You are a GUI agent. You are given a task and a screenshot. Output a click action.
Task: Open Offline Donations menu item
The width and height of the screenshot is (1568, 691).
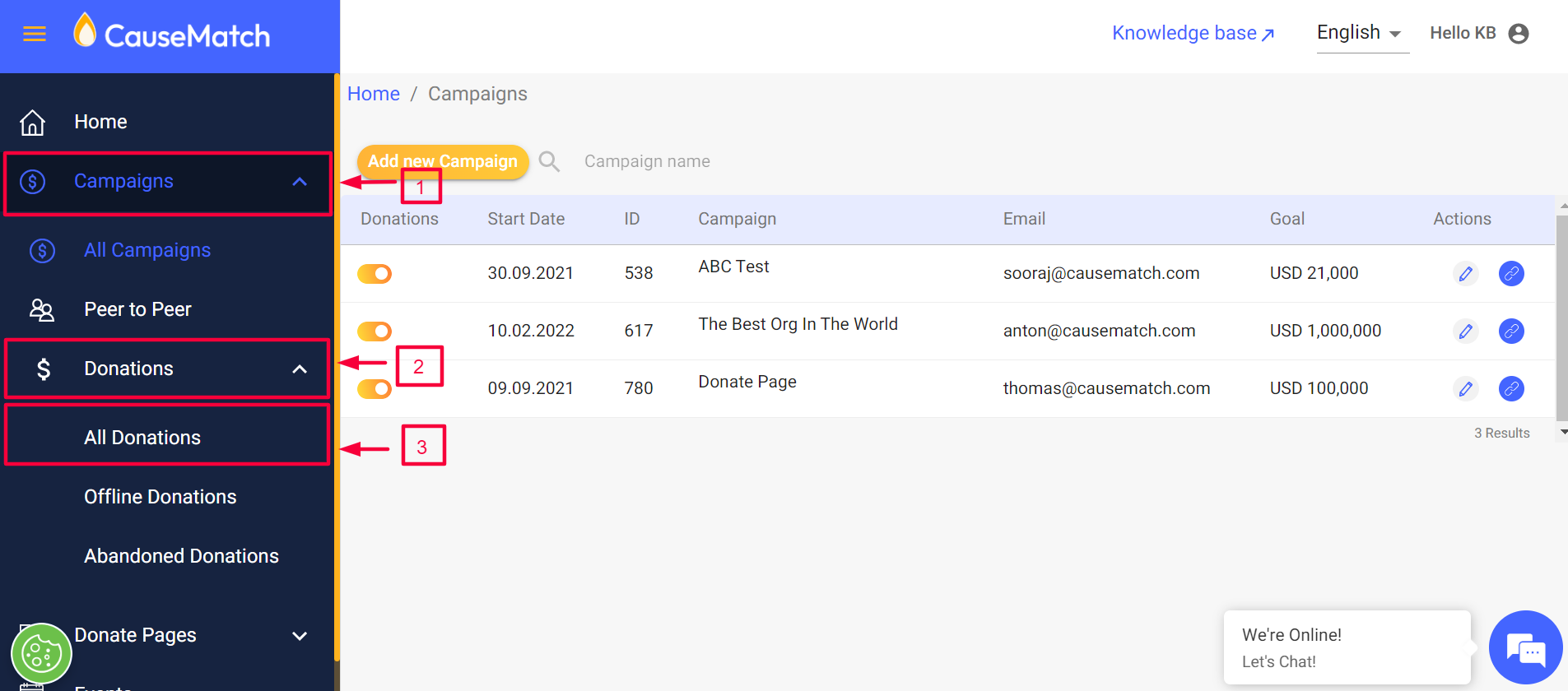coord(161,497)
